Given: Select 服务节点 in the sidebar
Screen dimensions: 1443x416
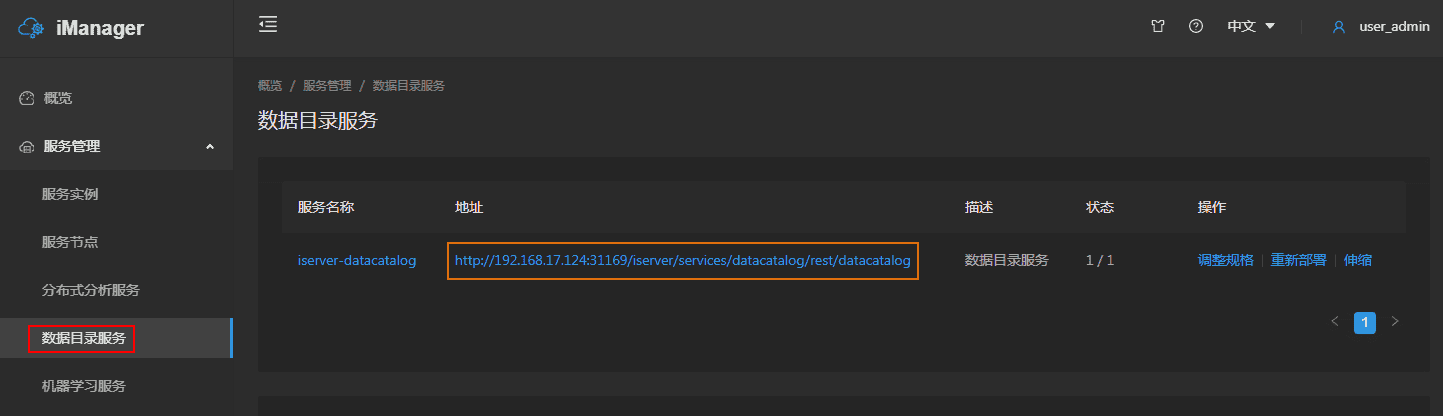Looking at the screenshot, I should click(70, 242).
